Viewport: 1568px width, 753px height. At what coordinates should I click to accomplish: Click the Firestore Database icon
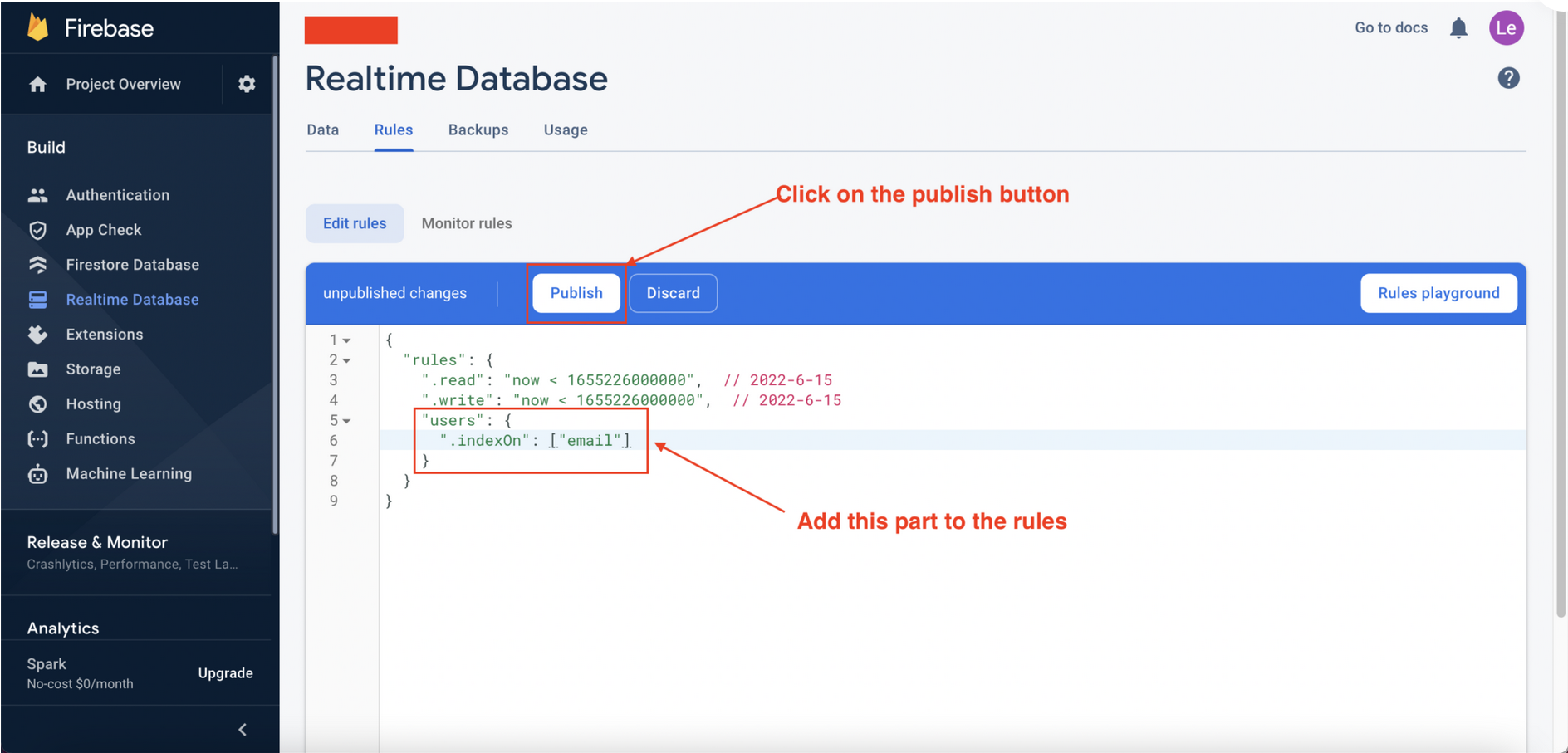[37, 265]
